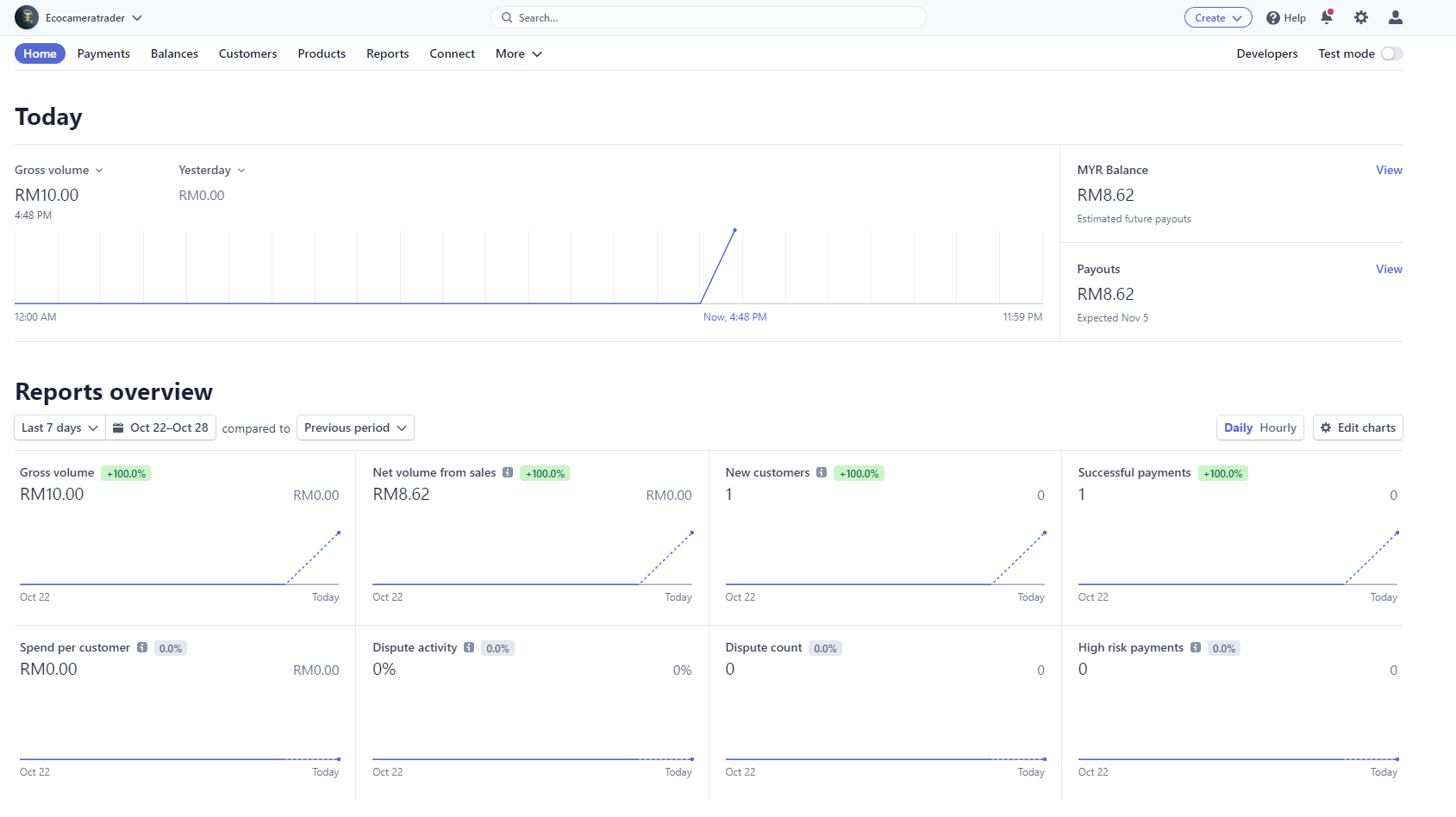Click info icon beside New customers
Viewport: 1456px width, 817px height.
(x=822, y=472)
